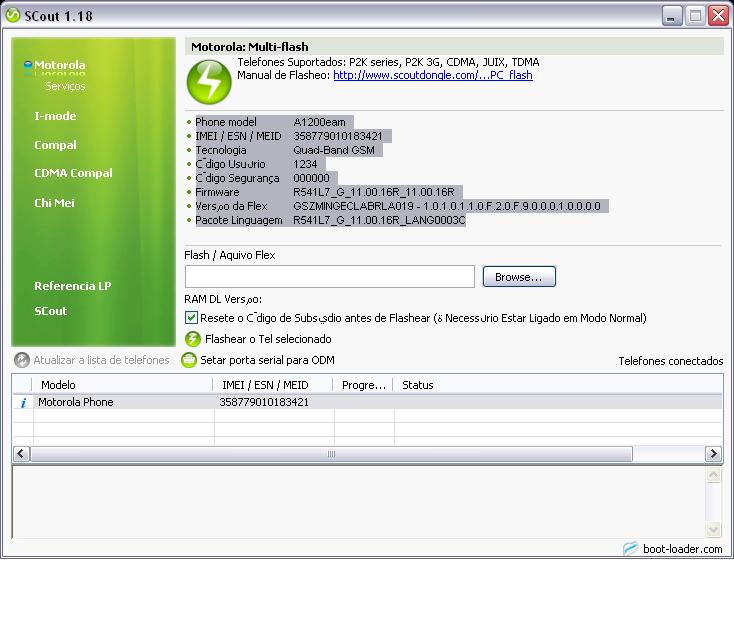Viewport: 734px width, 637px height.
Task: Close the SCout window
Action: pos(719,15)
